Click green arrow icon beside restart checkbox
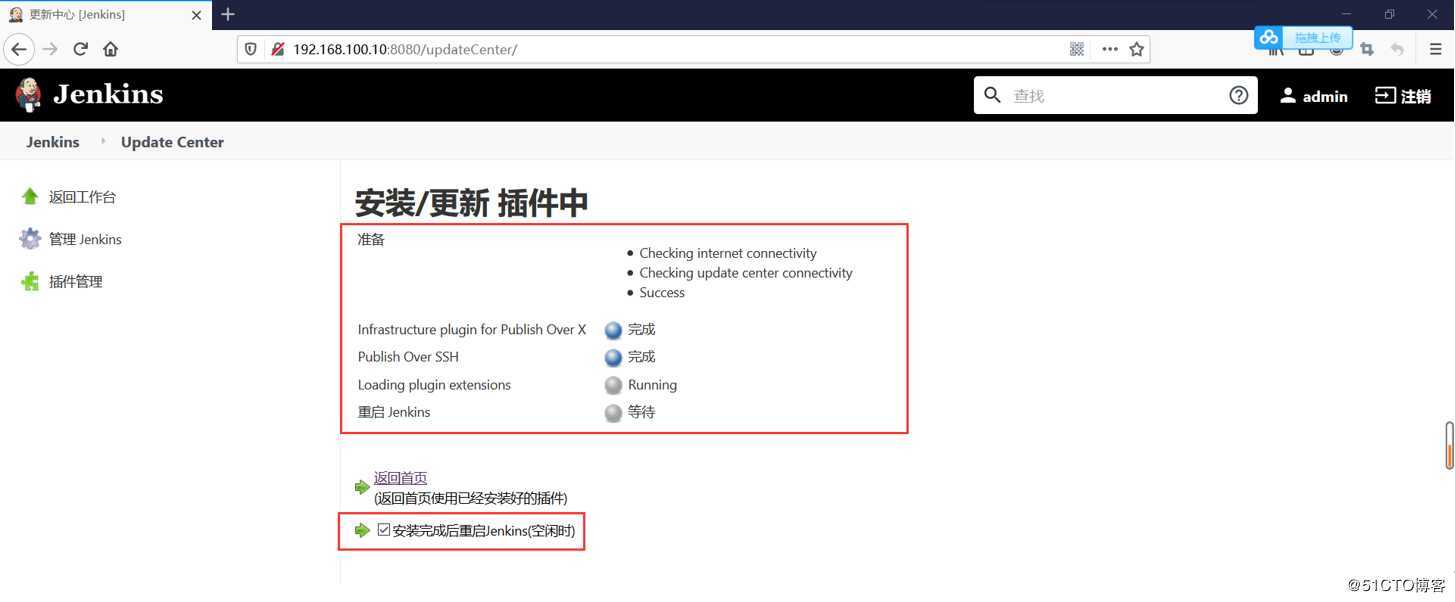1455x602 pixels. [362, 530]
